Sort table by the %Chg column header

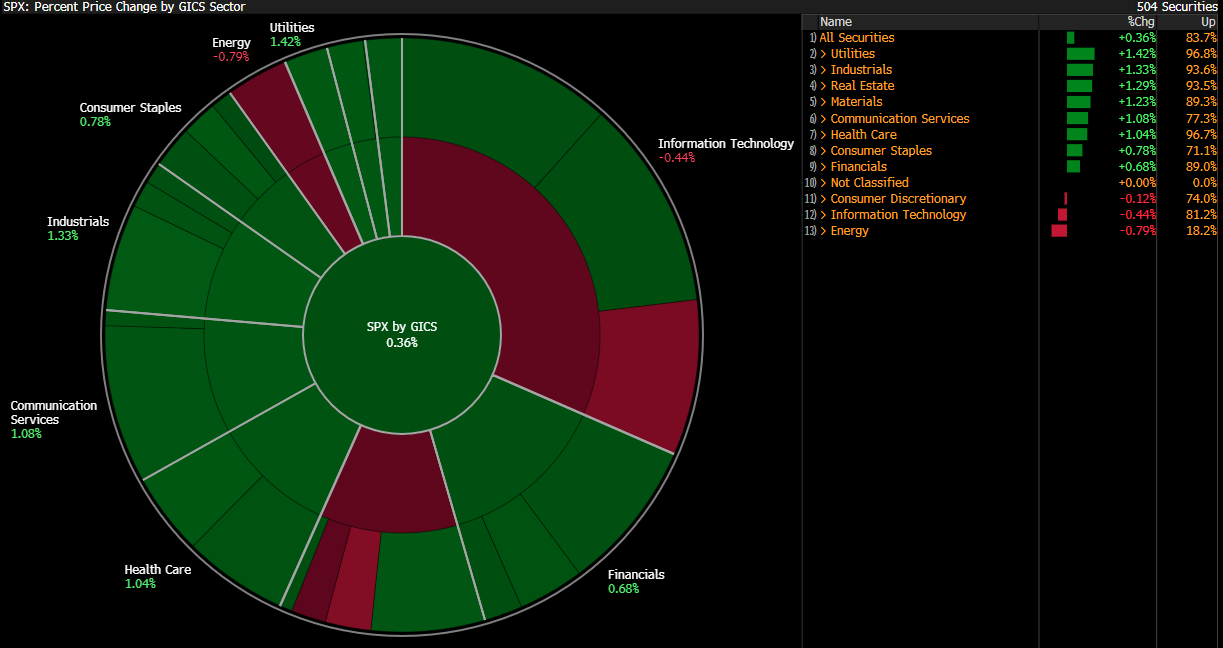click(1140, 21)
